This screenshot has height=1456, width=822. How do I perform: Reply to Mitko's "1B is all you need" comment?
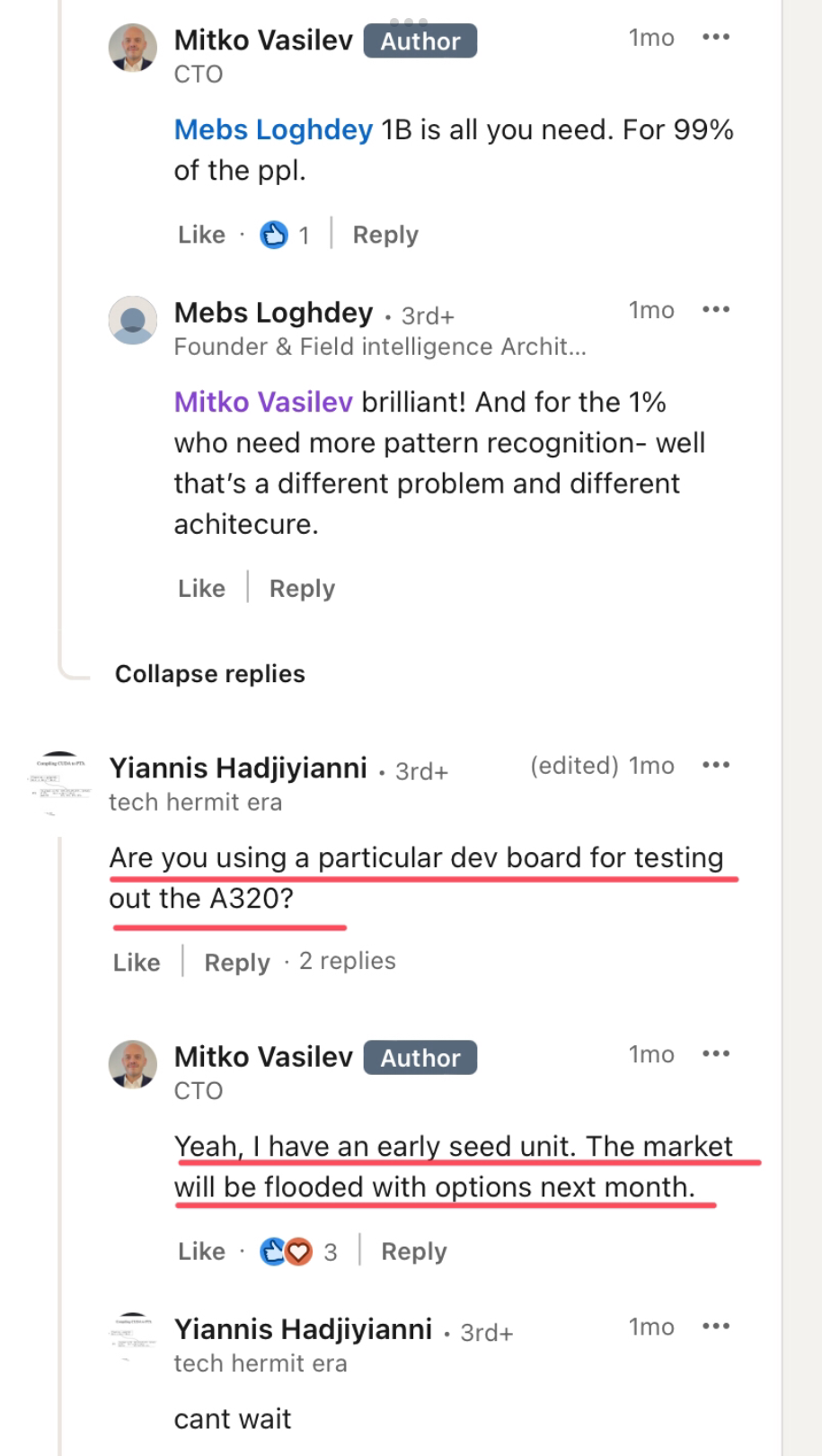coord(385,235)
